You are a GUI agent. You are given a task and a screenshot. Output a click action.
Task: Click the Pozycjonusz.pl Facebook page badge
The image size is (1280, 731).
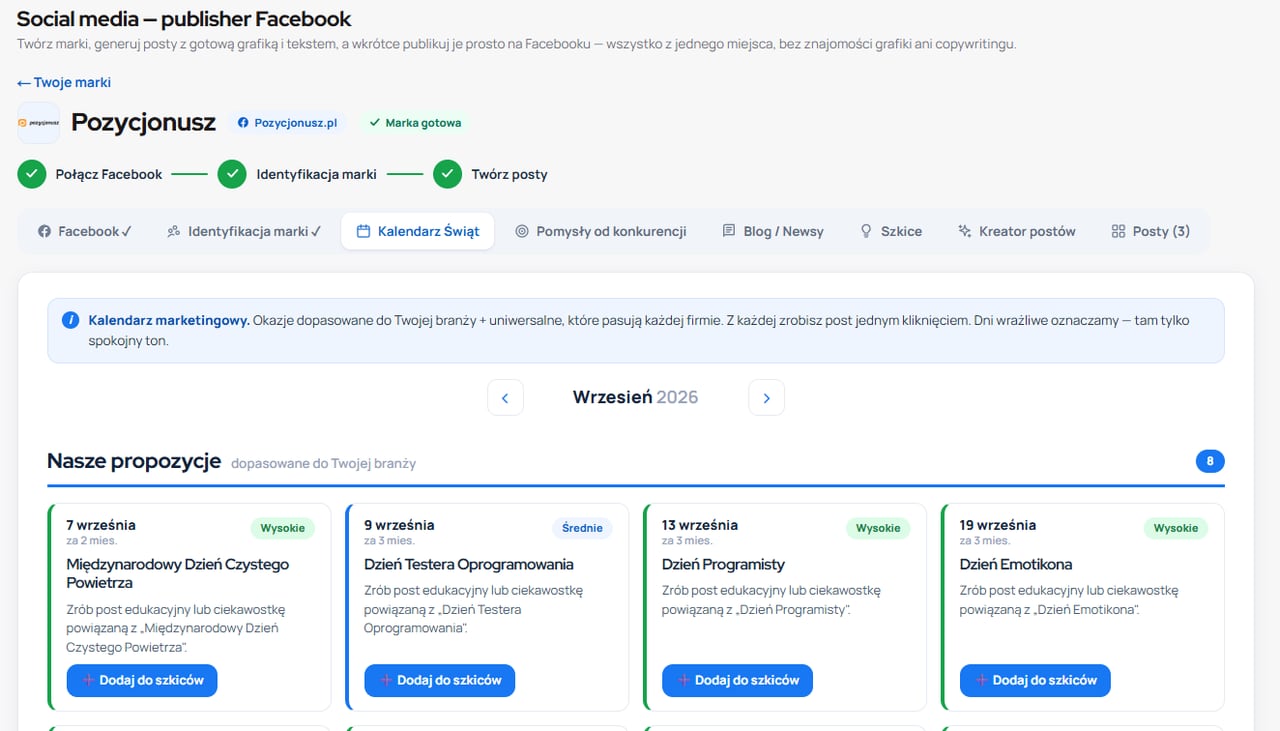click(287, 123)
